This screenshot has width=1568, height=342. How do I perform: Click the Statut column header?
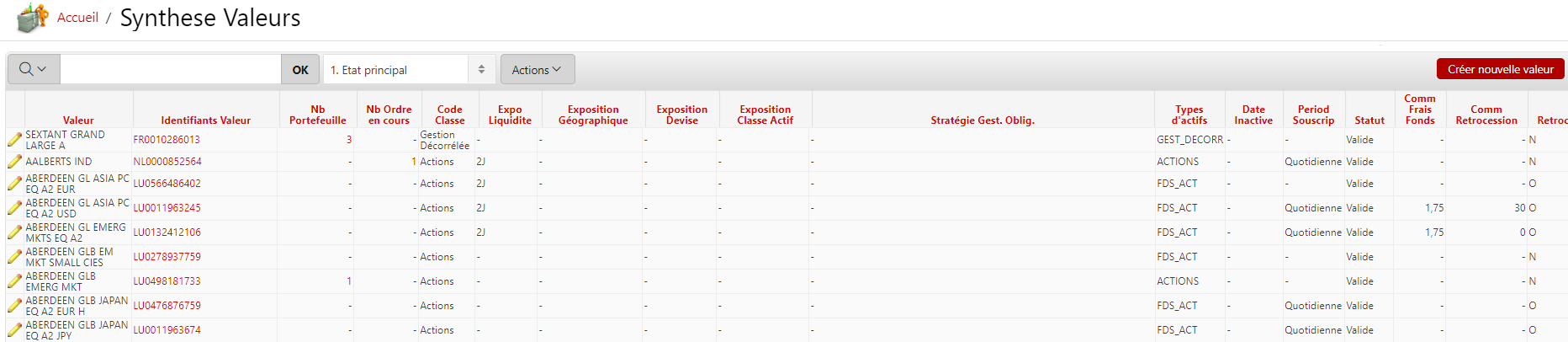(x=1369, y=120)
